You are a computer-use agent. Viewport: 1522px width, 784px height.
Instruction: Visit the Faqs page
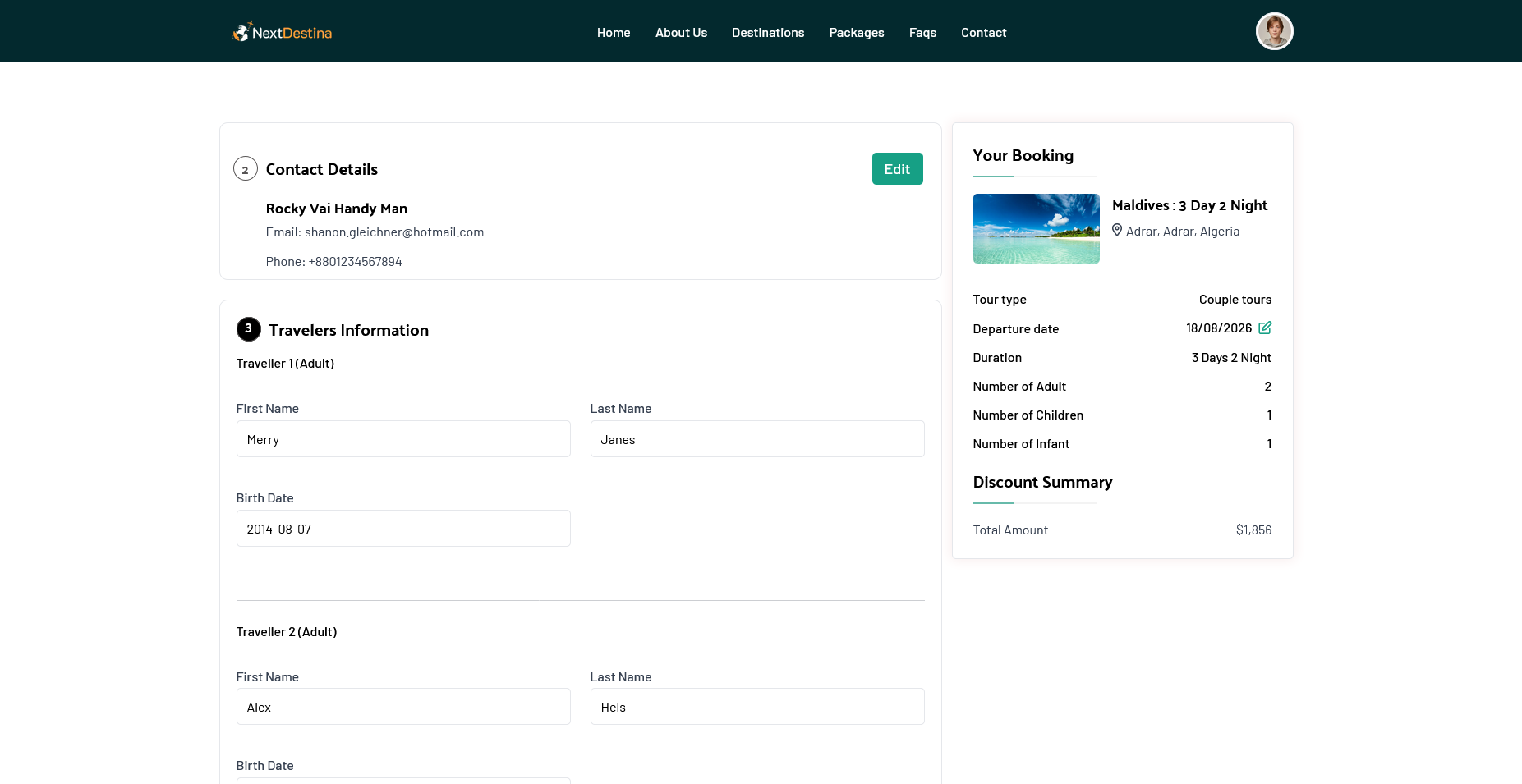922,33
